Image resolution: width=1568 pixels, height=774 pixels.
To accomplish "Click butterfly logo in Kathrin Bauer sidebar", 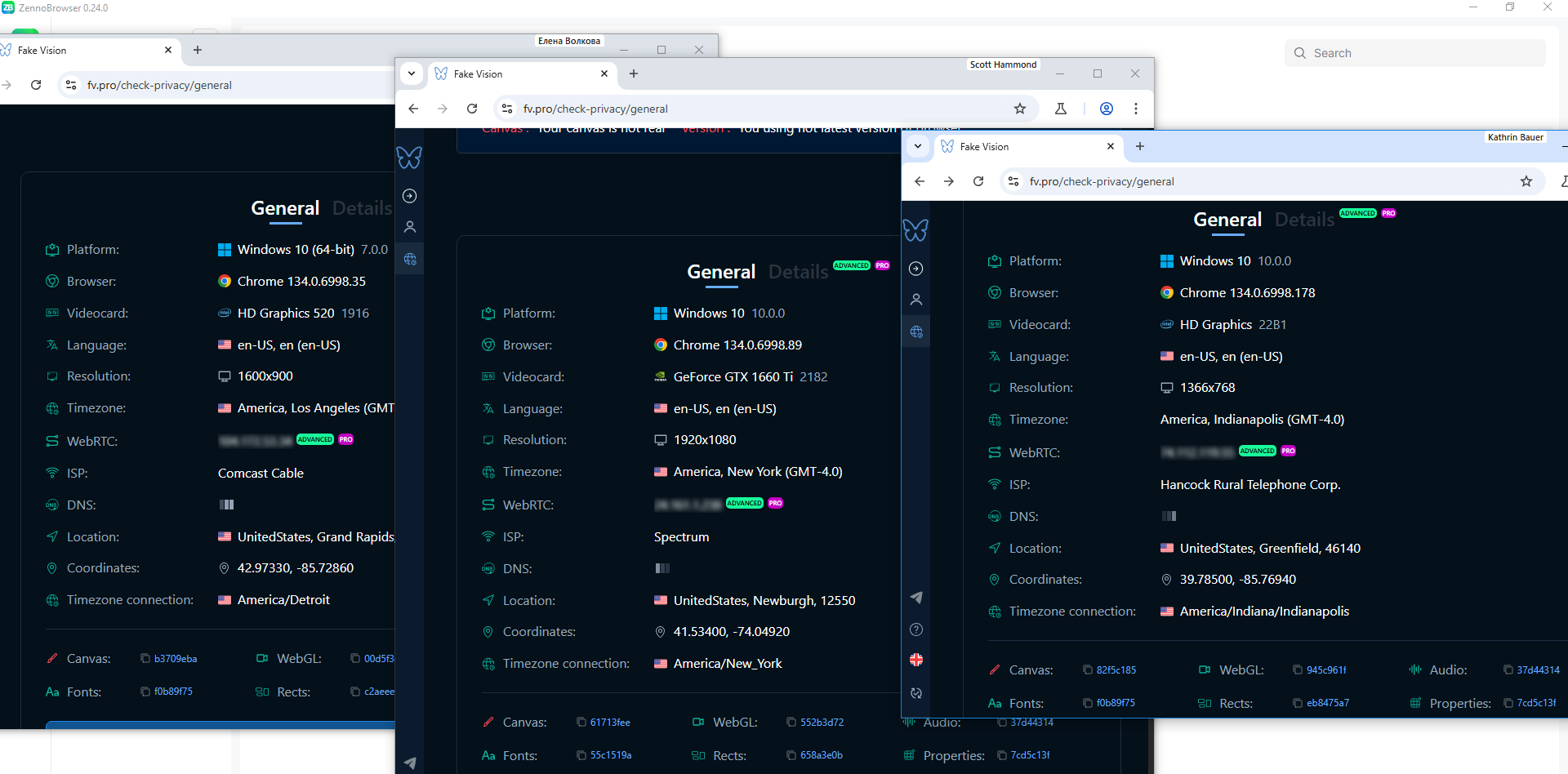I will click(x=915, y=230).
